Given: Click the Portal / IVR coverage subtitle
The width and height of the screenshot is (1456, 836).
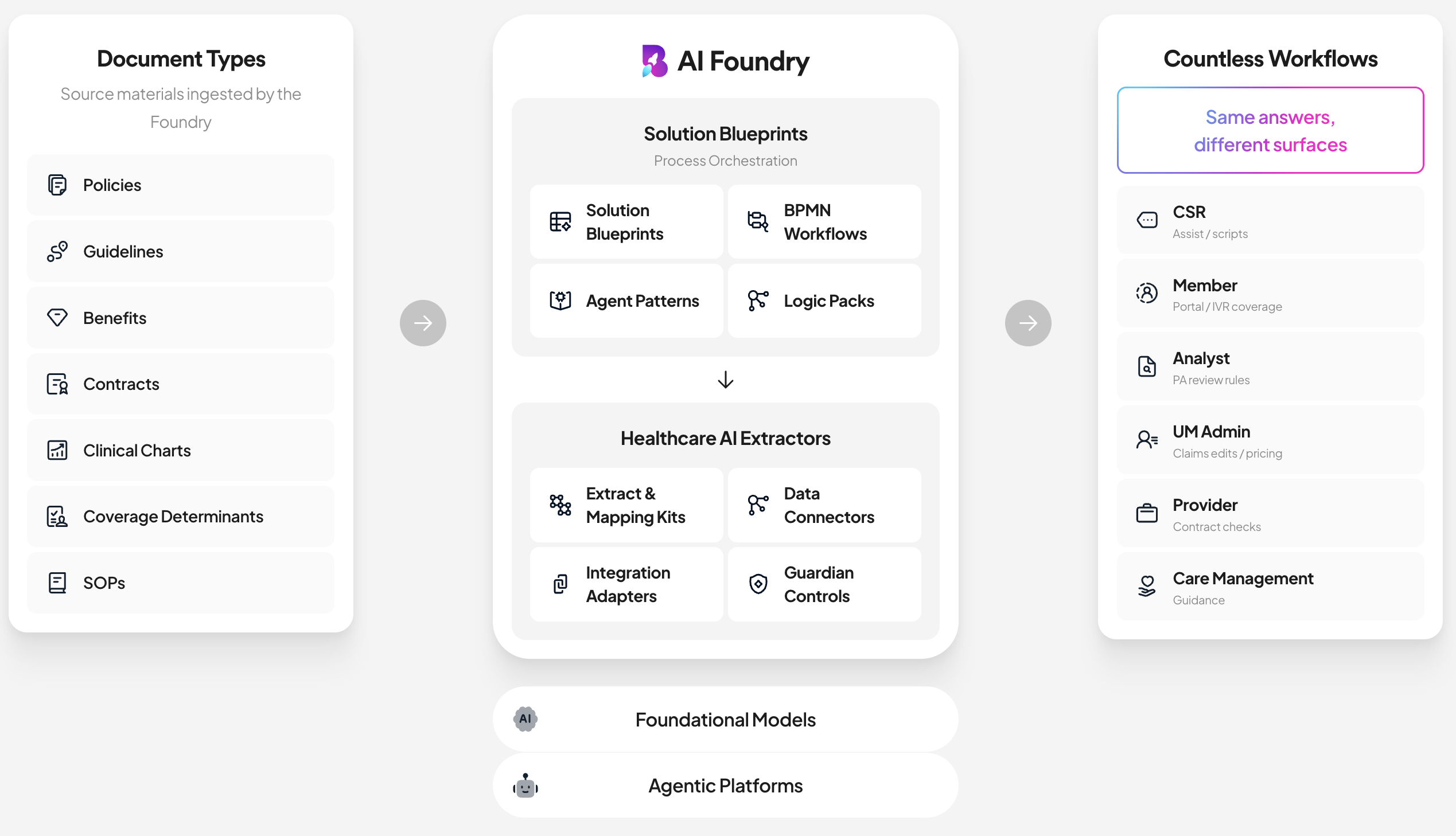Looking at the screenshot, I should tap(1227, 307).
